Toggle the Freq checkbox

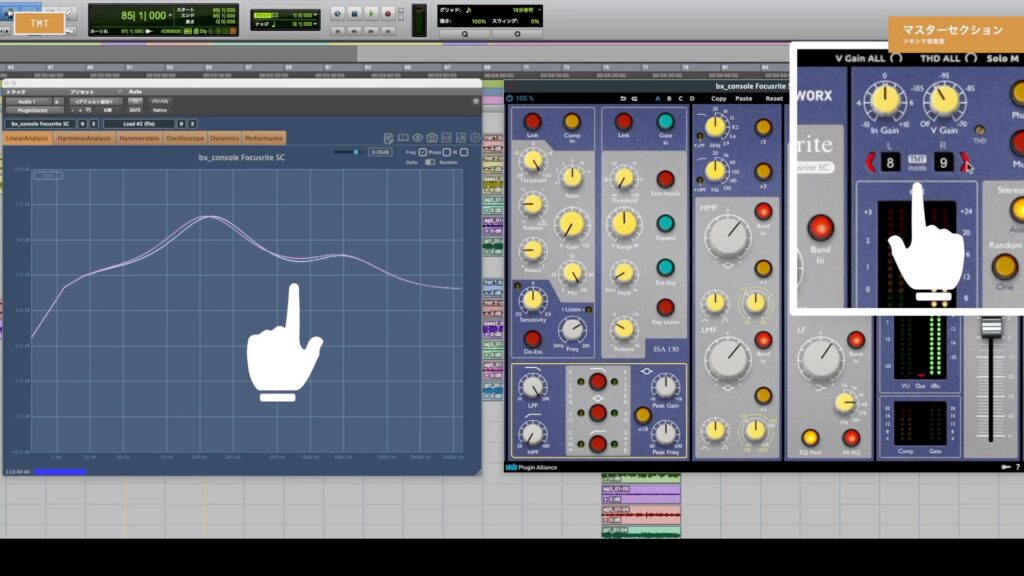(x=423, y=152)
